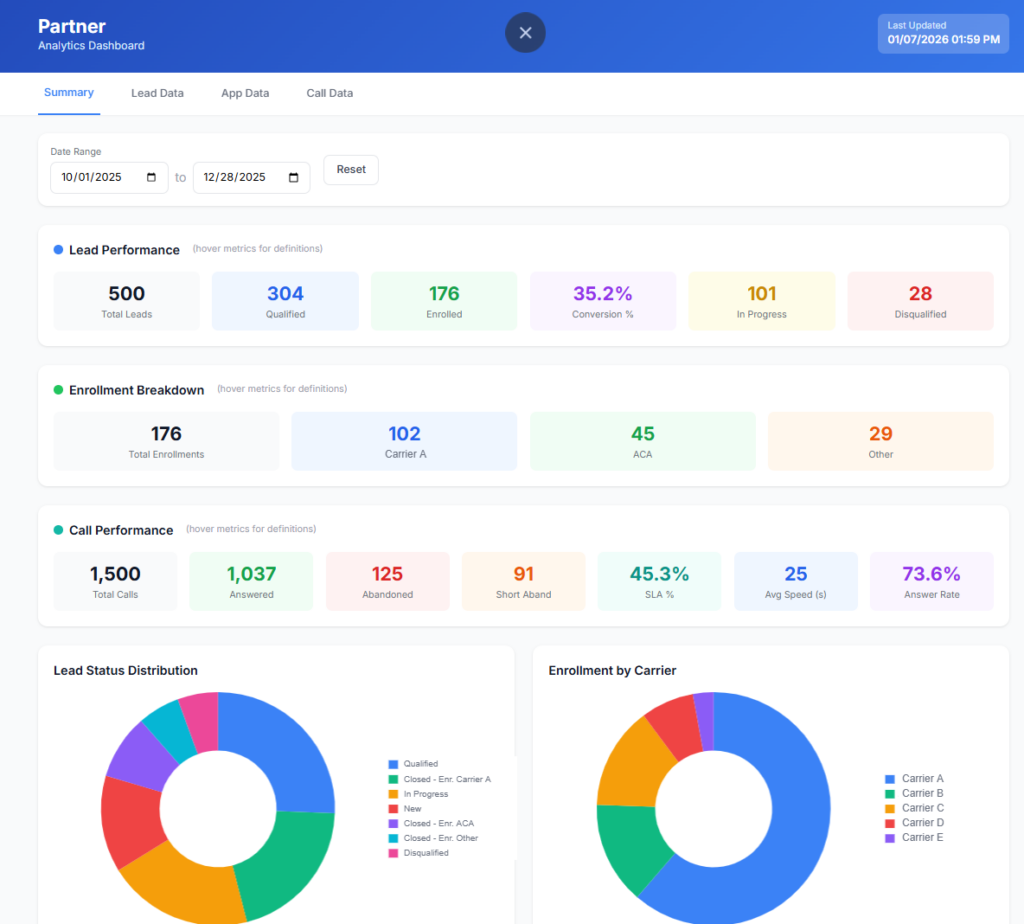
Task: Click the Lead Status Distribution chart title
Action: 125,671
